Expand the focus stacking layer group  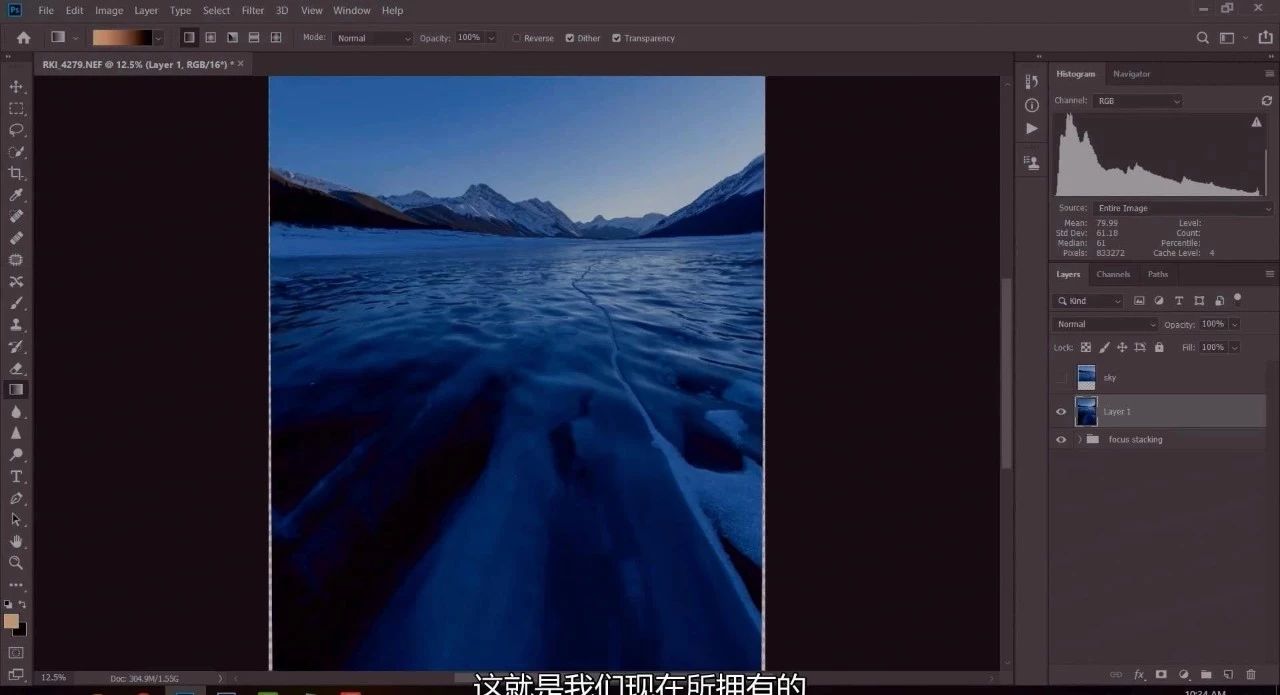[1079, 439]
